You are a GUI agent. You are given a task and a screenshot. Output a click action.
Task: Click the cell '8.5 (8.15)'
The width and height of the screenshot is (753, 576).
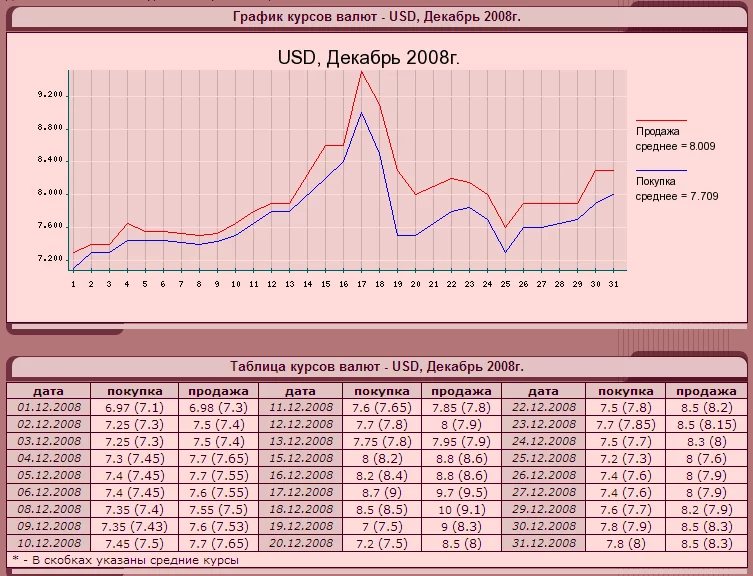706,424
